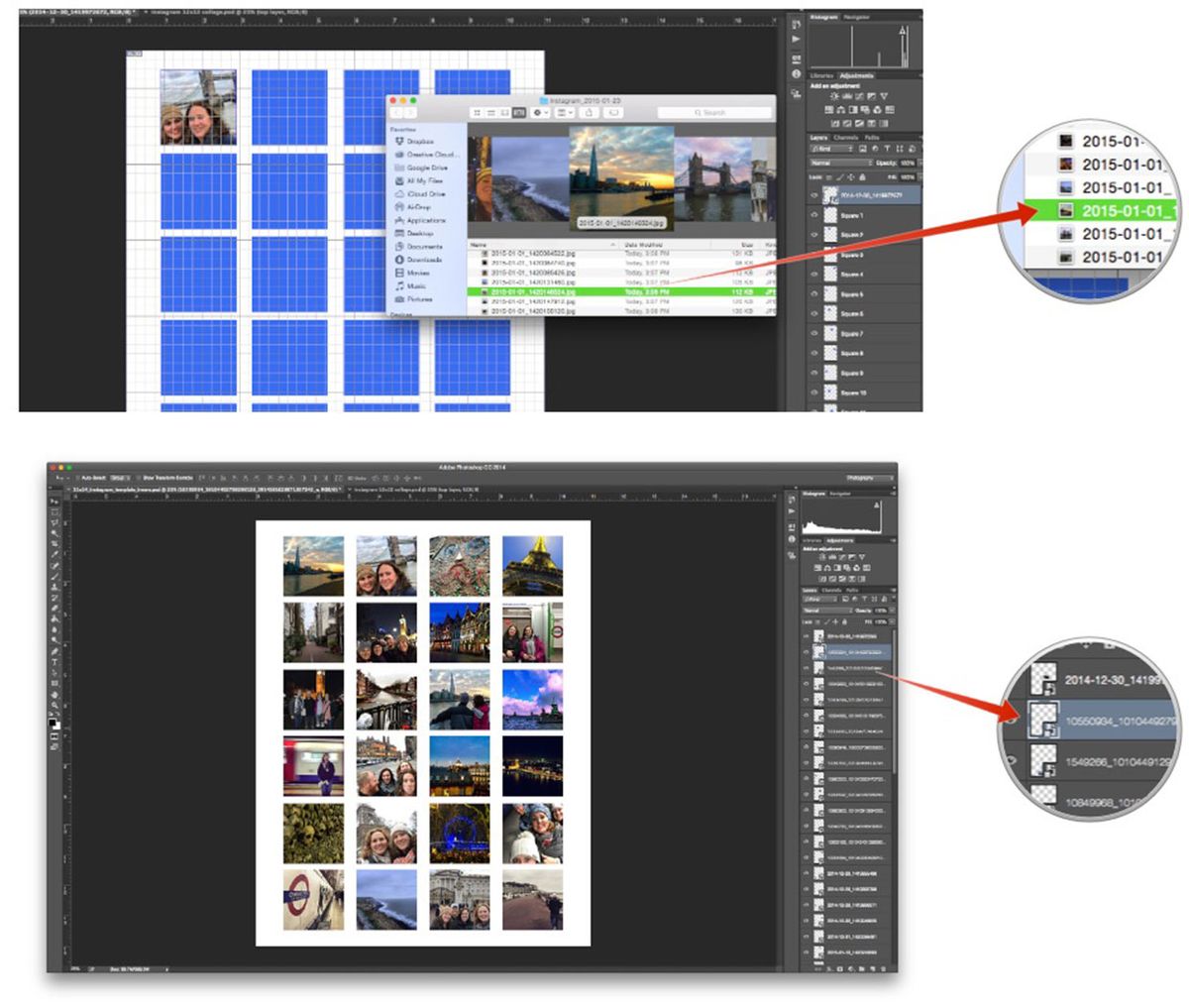Enable Show Transform Controls checkbox
Viewport: 1189px width, 1008px height.
[x=138, y=478]
